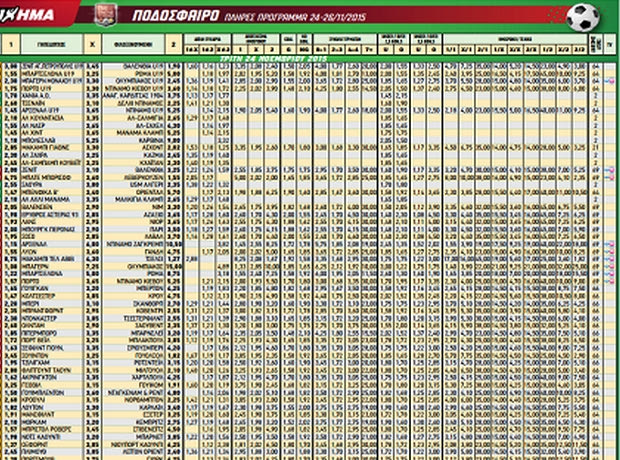Click the away win '2' column header
This screenshot has height=460, width=620.
(x=173, y=44)
